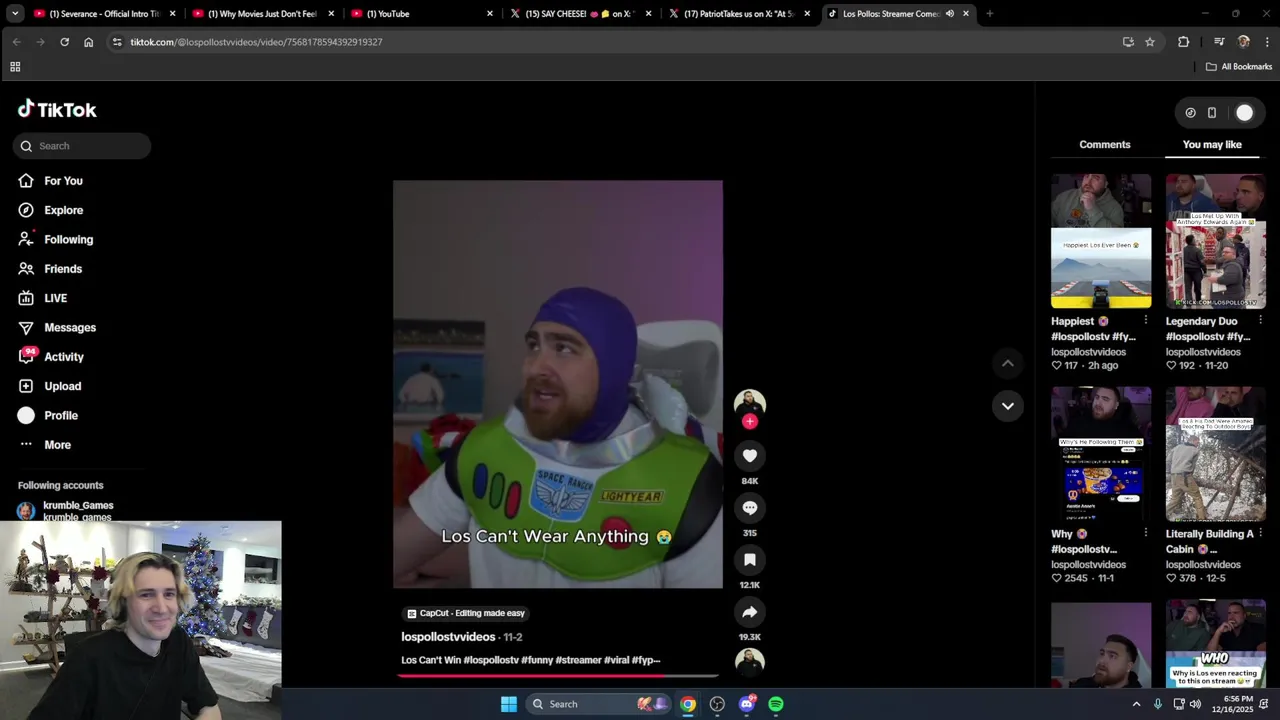Open the All Bookmarks folder

1239,67
